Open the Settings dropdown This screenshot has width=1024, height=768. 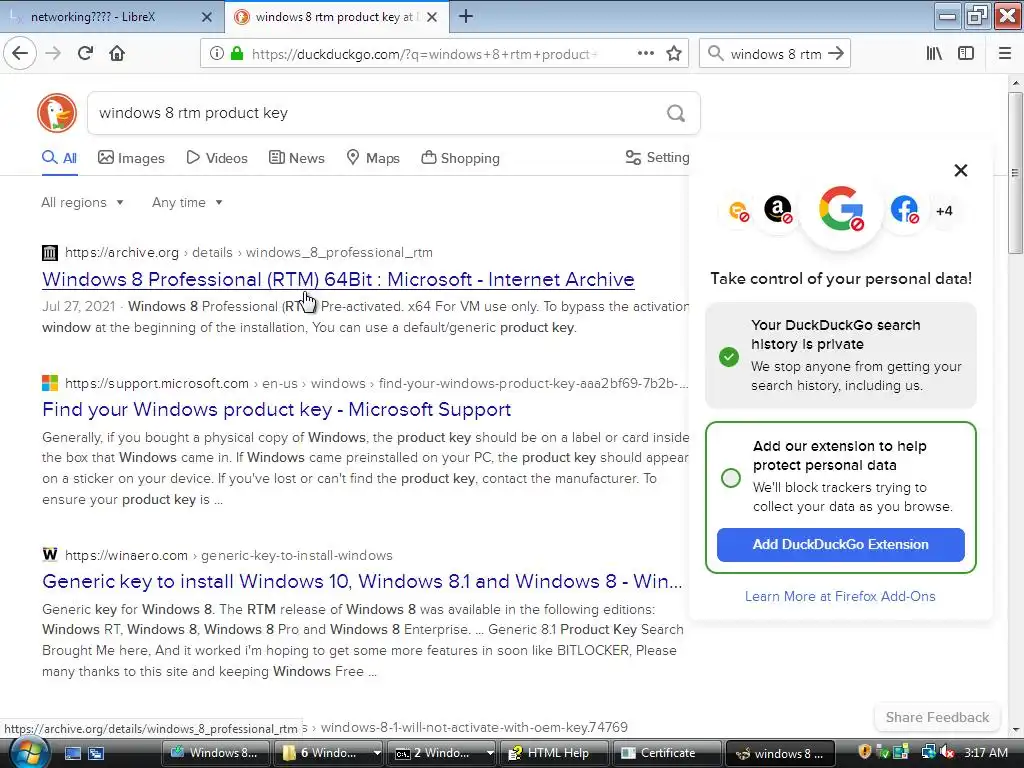point(657,157)
